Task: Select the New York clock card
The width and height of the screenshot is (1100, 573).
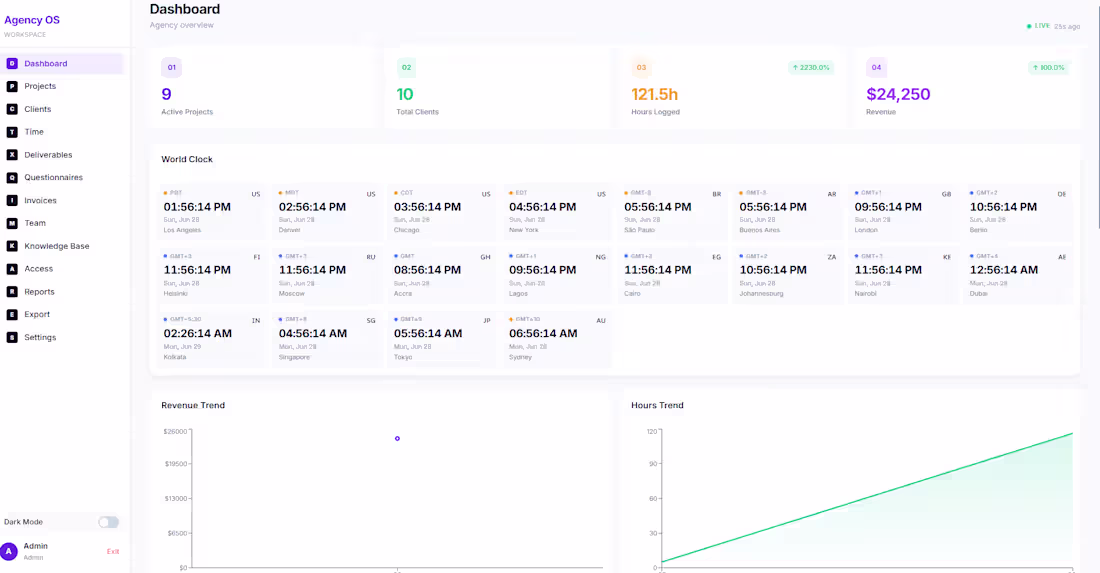Action: click(557, 211)
